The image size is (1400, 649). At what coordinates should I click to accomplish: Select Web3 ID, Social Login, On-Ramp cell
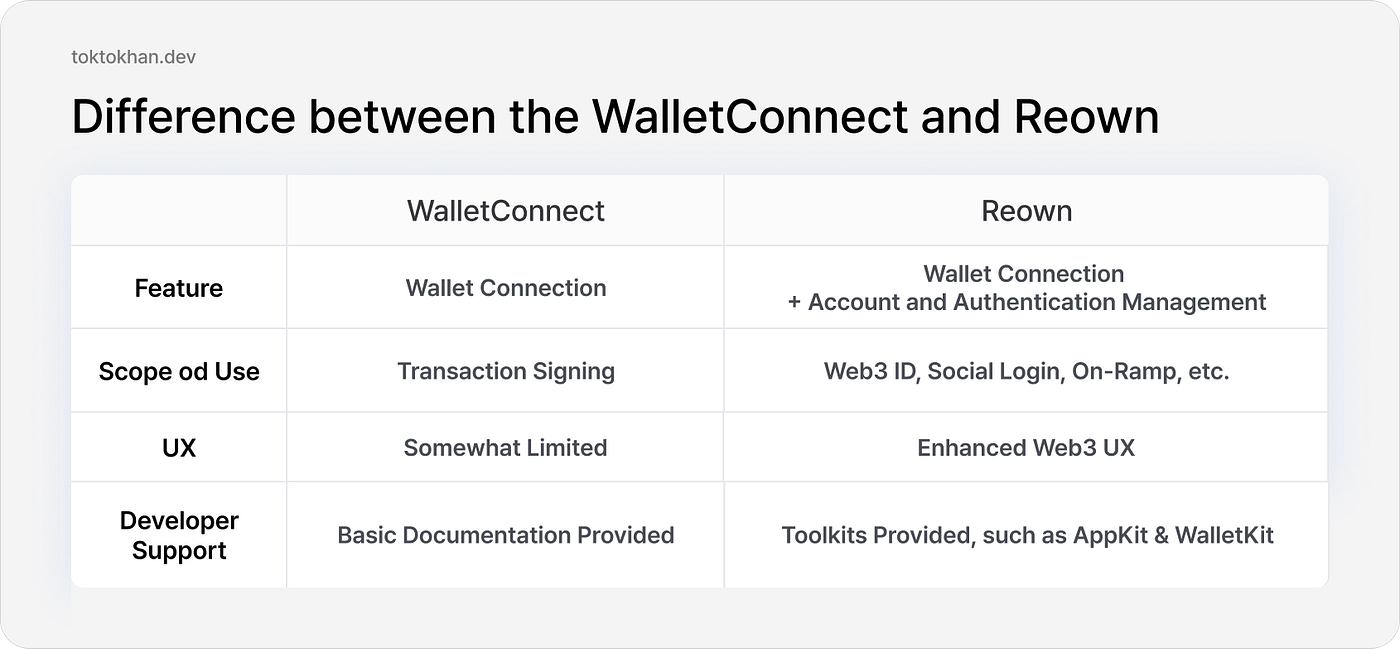pos(1026,372)
